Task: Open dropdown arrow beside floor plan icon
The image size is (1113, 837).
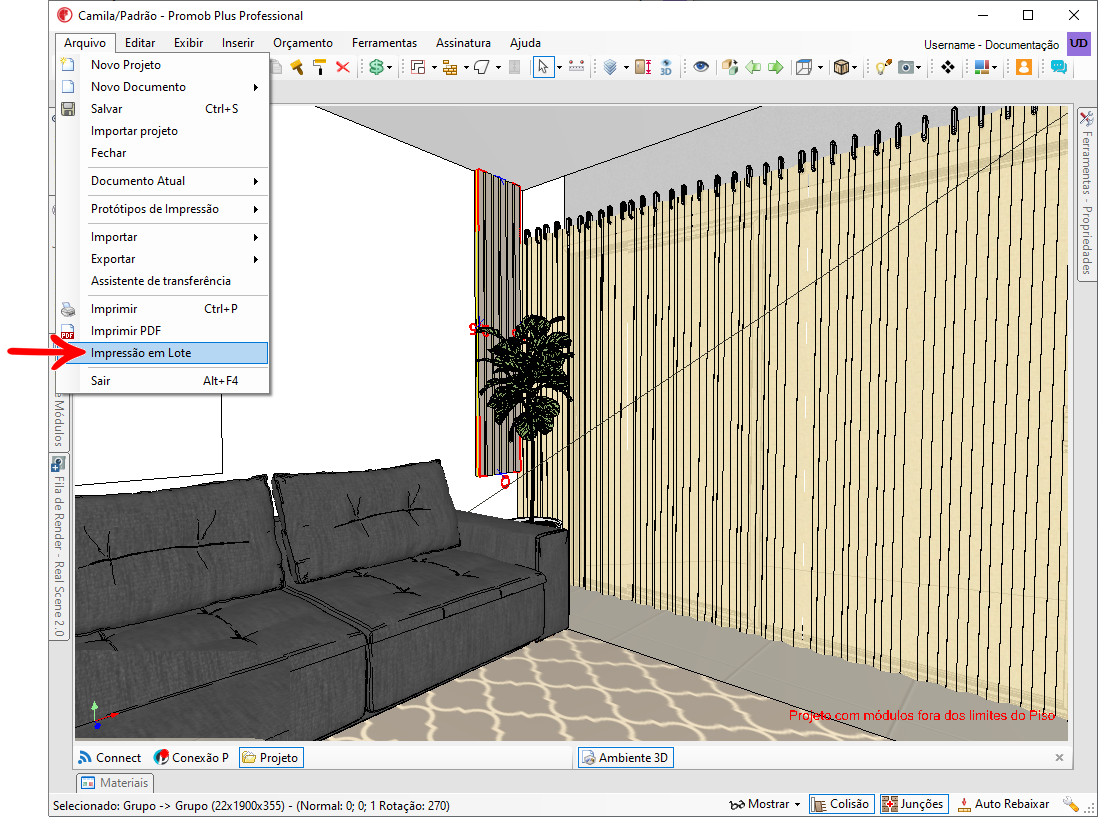Action: (434, 68)
